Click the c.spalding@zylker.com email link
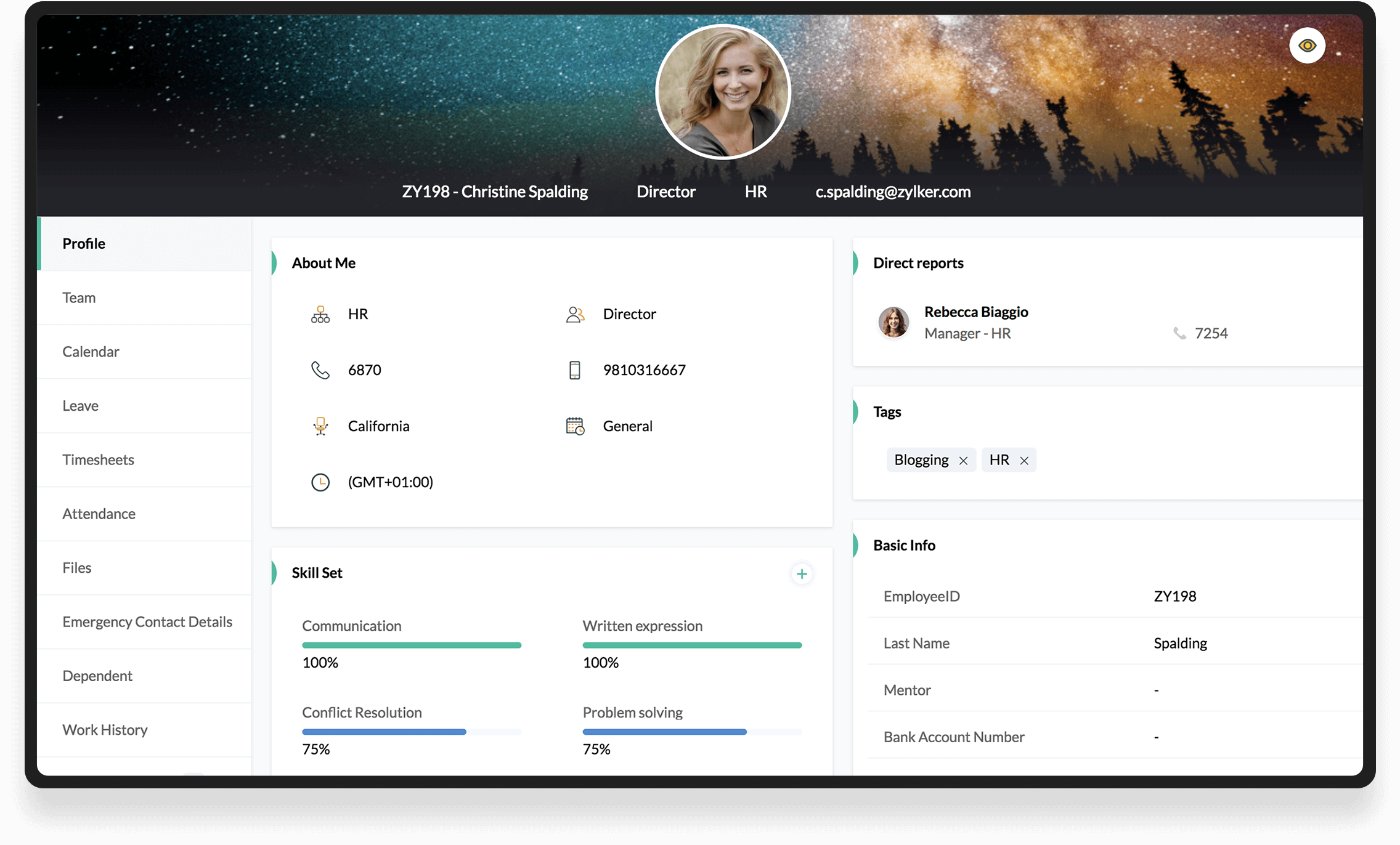1400x845 pixels. pos(893,192)
